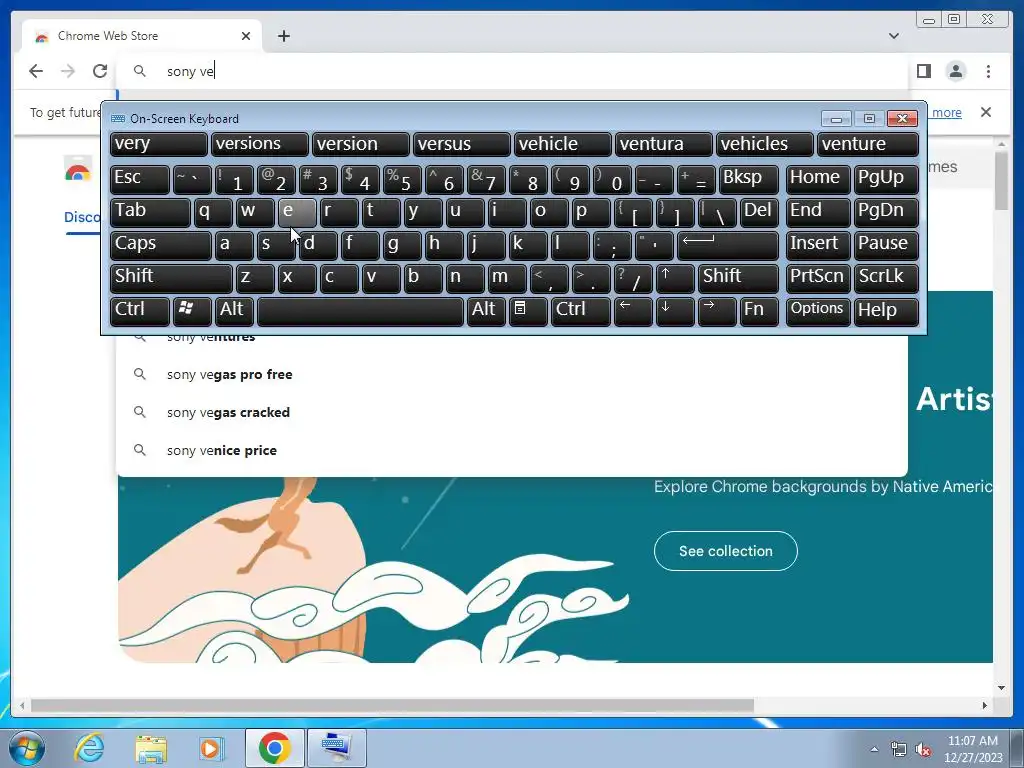Toggle the right Alt key
The image size is (1024, 768).
tap(486, 311)
